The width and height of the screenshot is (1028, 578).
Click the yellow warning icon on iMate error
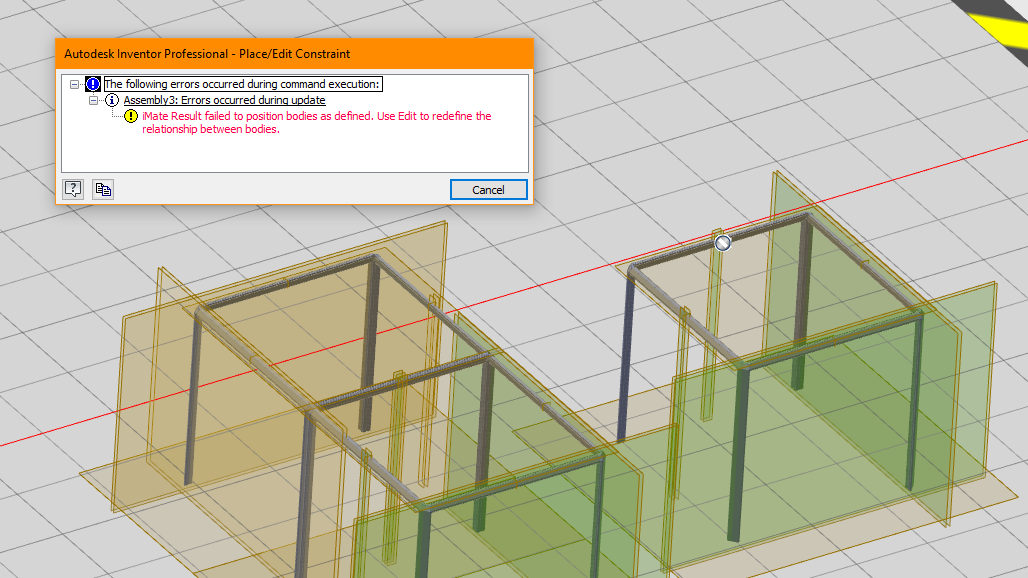[129, 116]
